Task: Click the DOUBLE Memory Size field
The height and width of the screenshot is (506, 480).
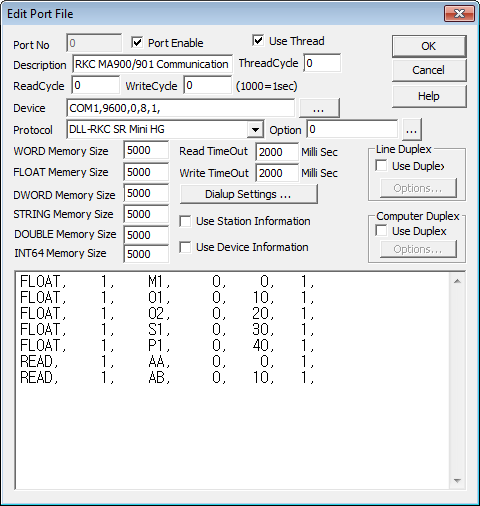Action: pos(146,235)
